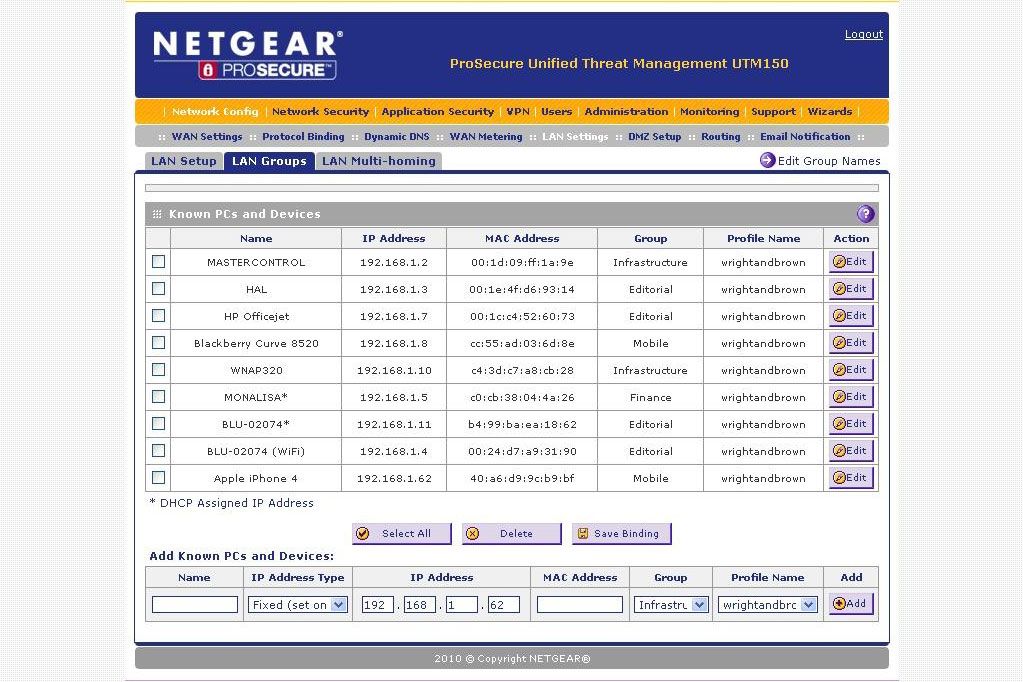This screenshot has width=1023, height=682.
Task: Edit the WNAP320 device entry
Action: [851, 369]
